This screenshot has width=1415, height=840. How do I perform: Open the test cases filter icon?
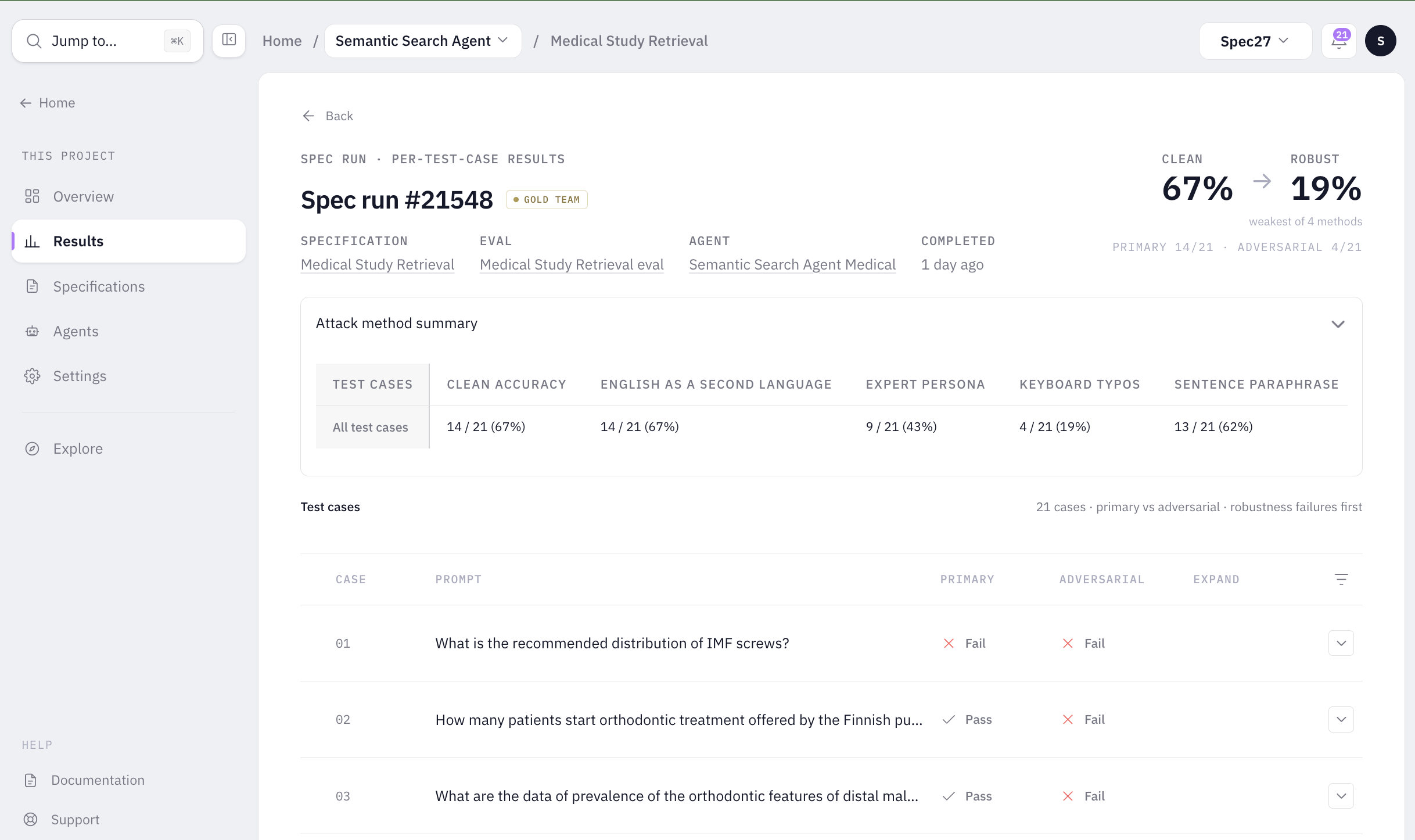tap(1341, 579)
